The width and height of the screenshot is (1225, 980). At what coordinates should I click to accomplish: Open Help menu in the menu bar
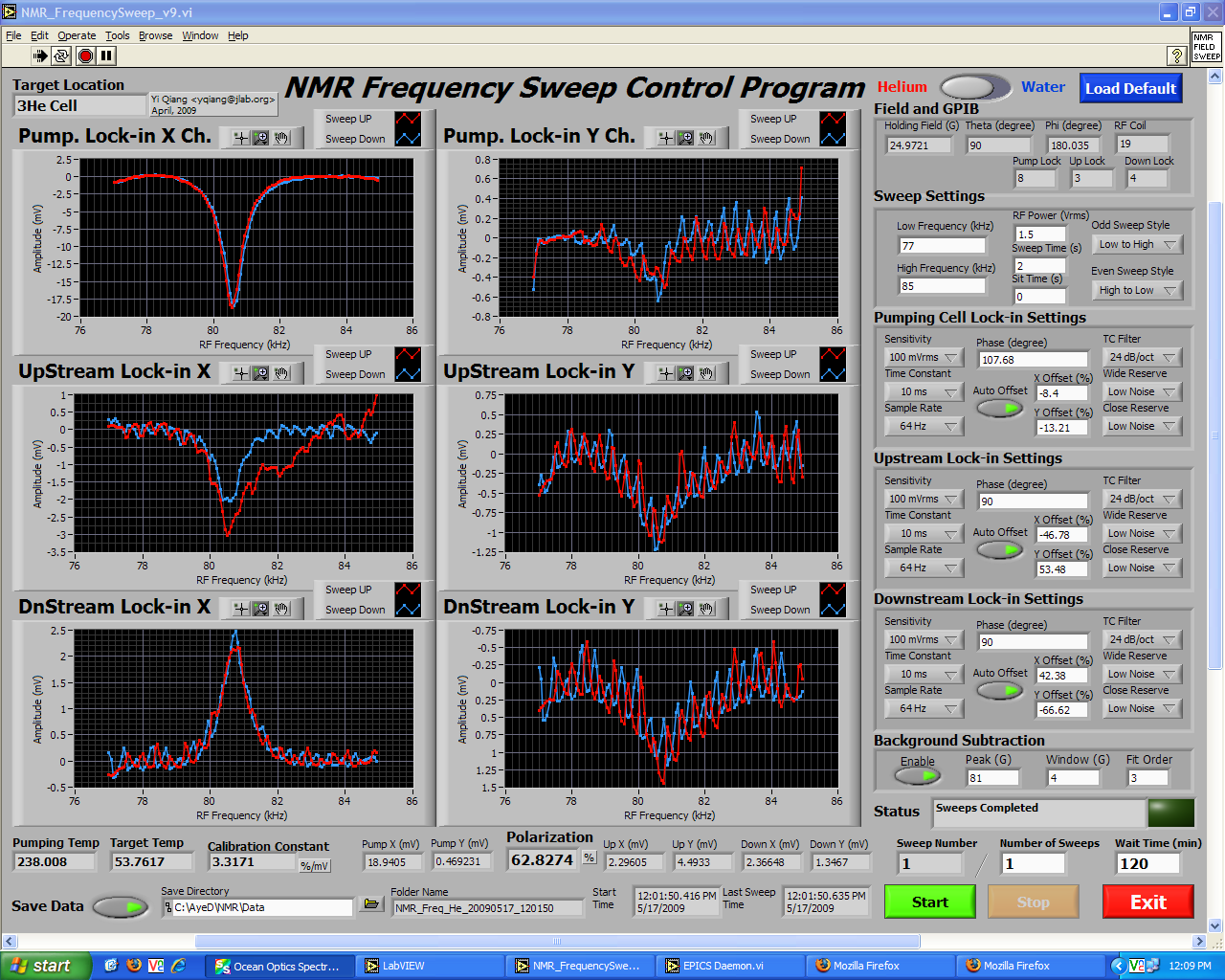coord(238,35)
